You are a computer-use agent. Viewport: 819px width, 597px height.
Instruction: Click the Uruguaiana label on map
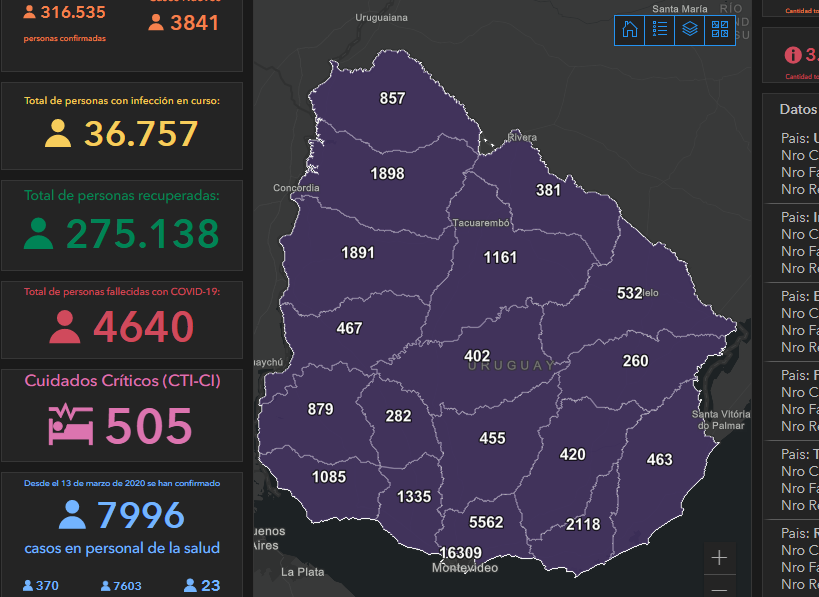click(x=381, y=18)
